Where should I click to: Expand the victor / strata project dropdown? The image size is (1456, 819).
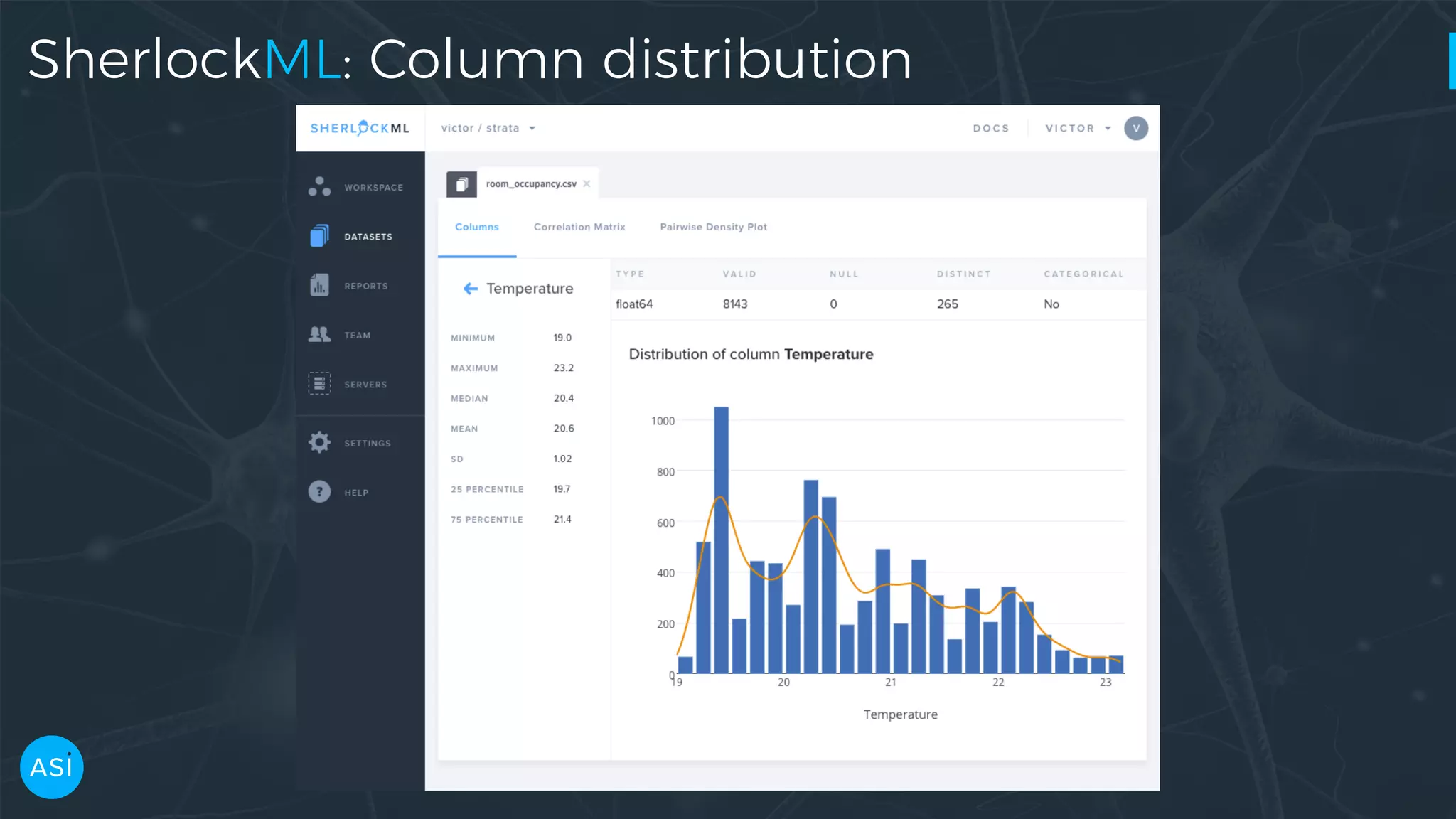(488, 128)
